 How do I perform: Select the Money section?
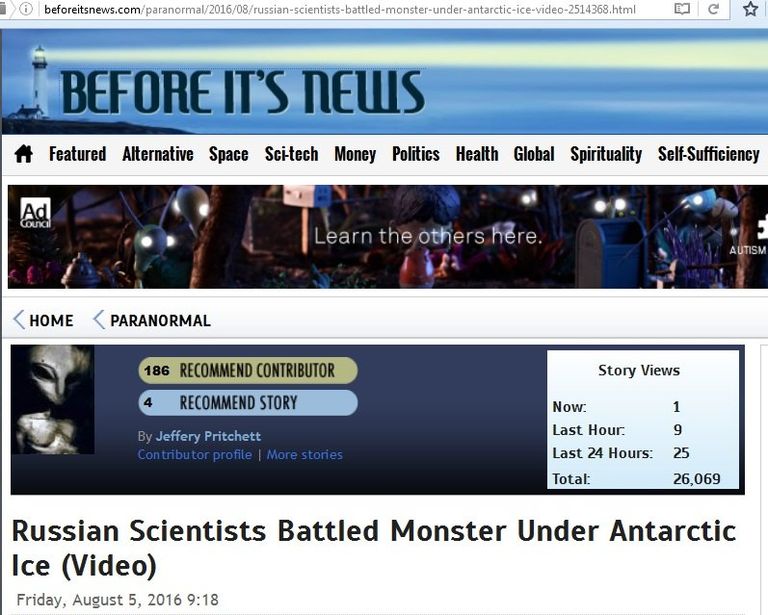tap(355, 154)
